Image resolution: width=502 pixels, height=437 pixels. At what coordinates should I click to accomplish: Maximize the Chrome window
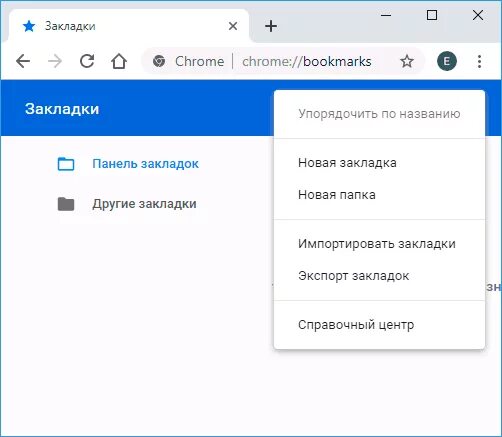[432, 15]
